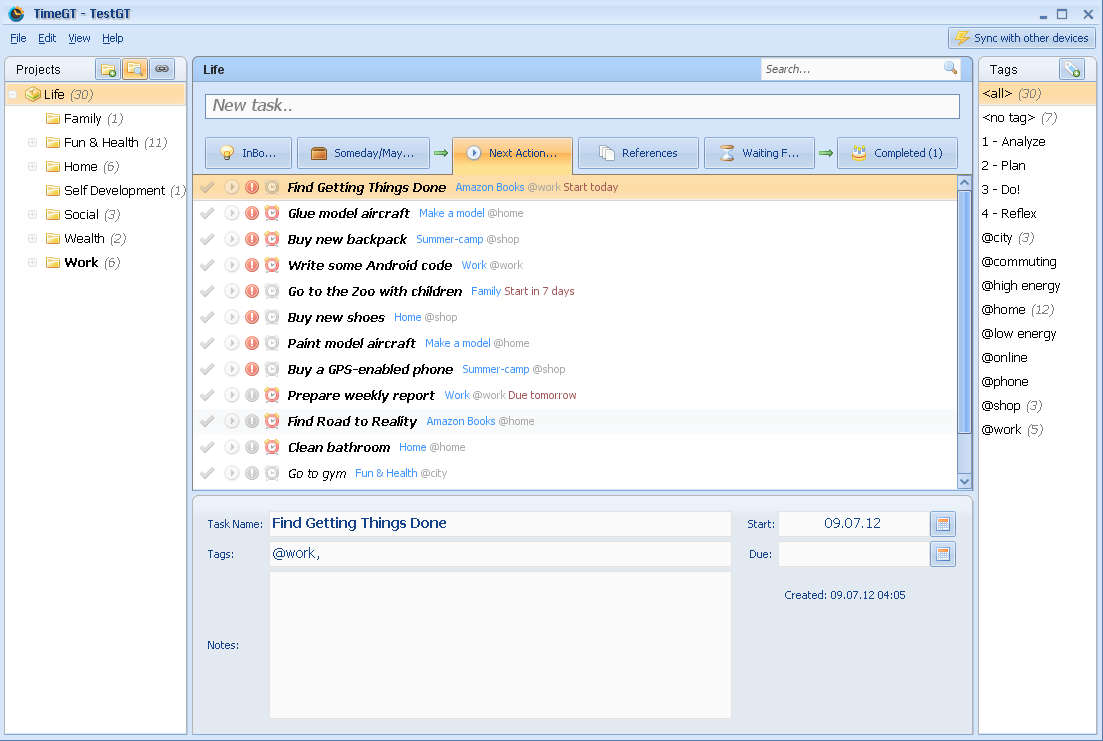Image resolution: width=1103 pixels, height=741 pixels.
Task: Click the add new tag icon
Action: 1071,69
